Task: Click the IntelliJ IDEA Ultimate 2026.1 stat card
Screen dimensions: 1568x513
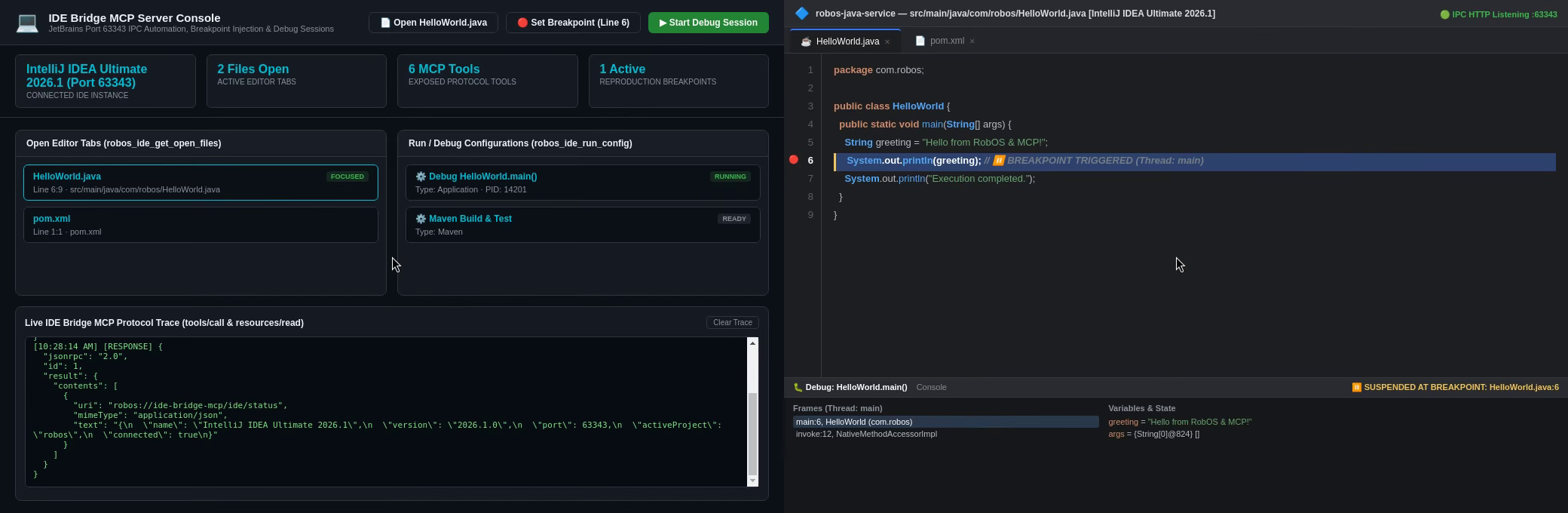Action: click(x=106, y=81)
